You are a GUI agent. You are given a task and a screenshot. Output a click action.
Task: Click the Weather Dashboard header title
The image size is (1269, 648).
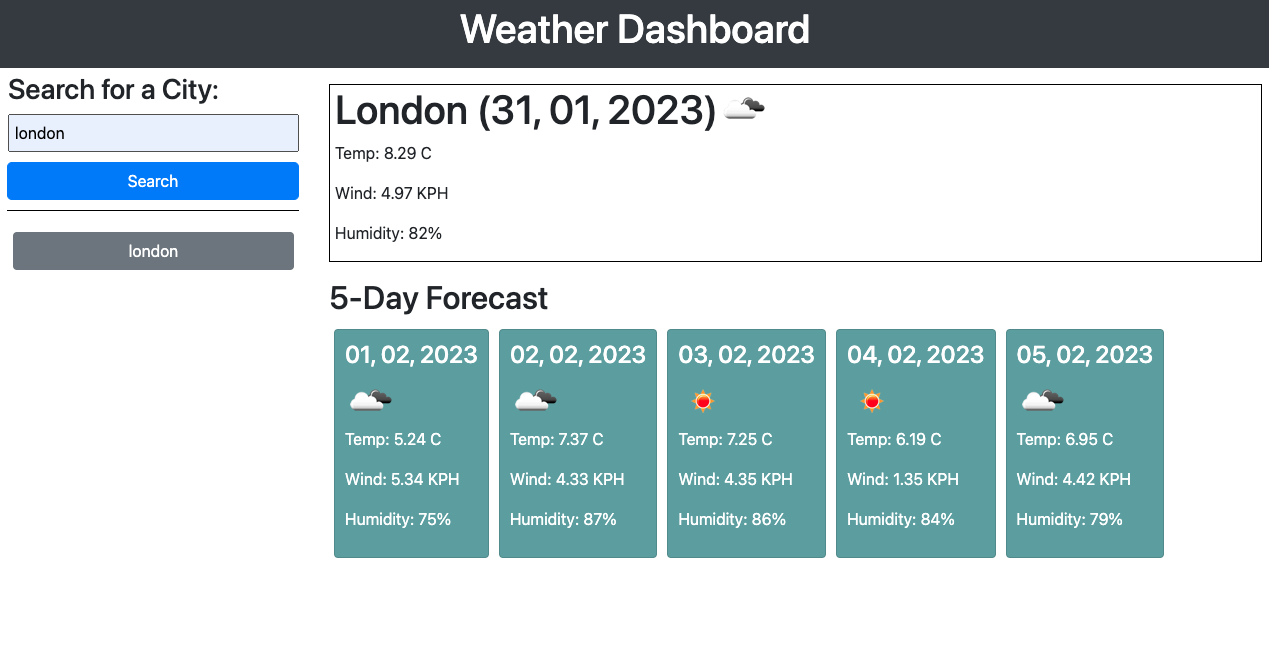(x=635, y=30)
